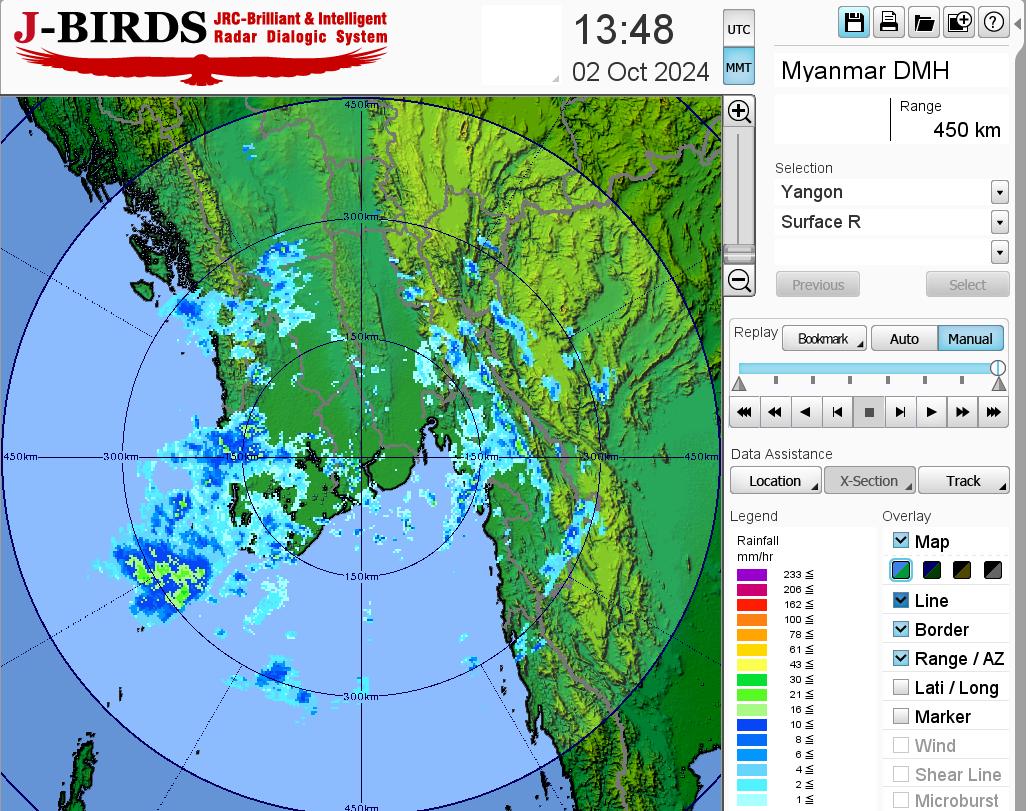The image size is (1030, 811).
Task: Expand the Yangon radar site dropdown
Action: click(999, 192)
